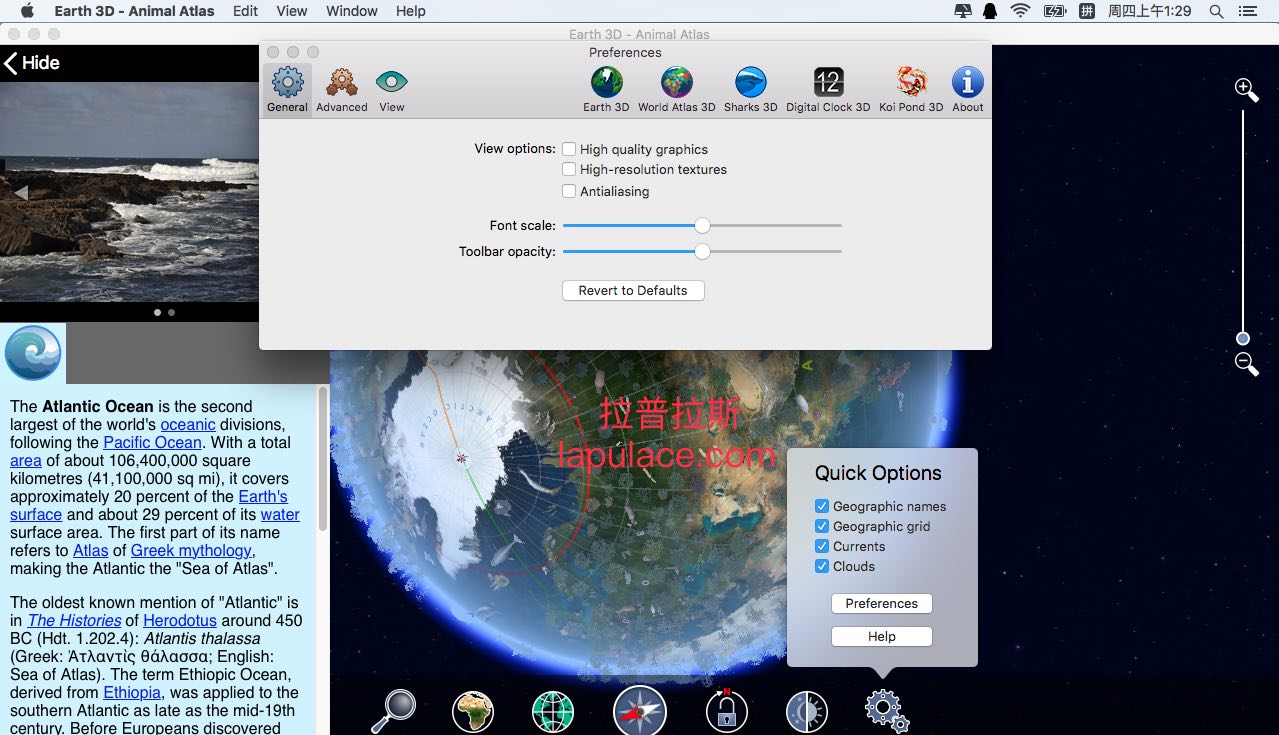Click the magnifying glass search icon
This screenshot has height=735, width=1279.
[392, 710]
